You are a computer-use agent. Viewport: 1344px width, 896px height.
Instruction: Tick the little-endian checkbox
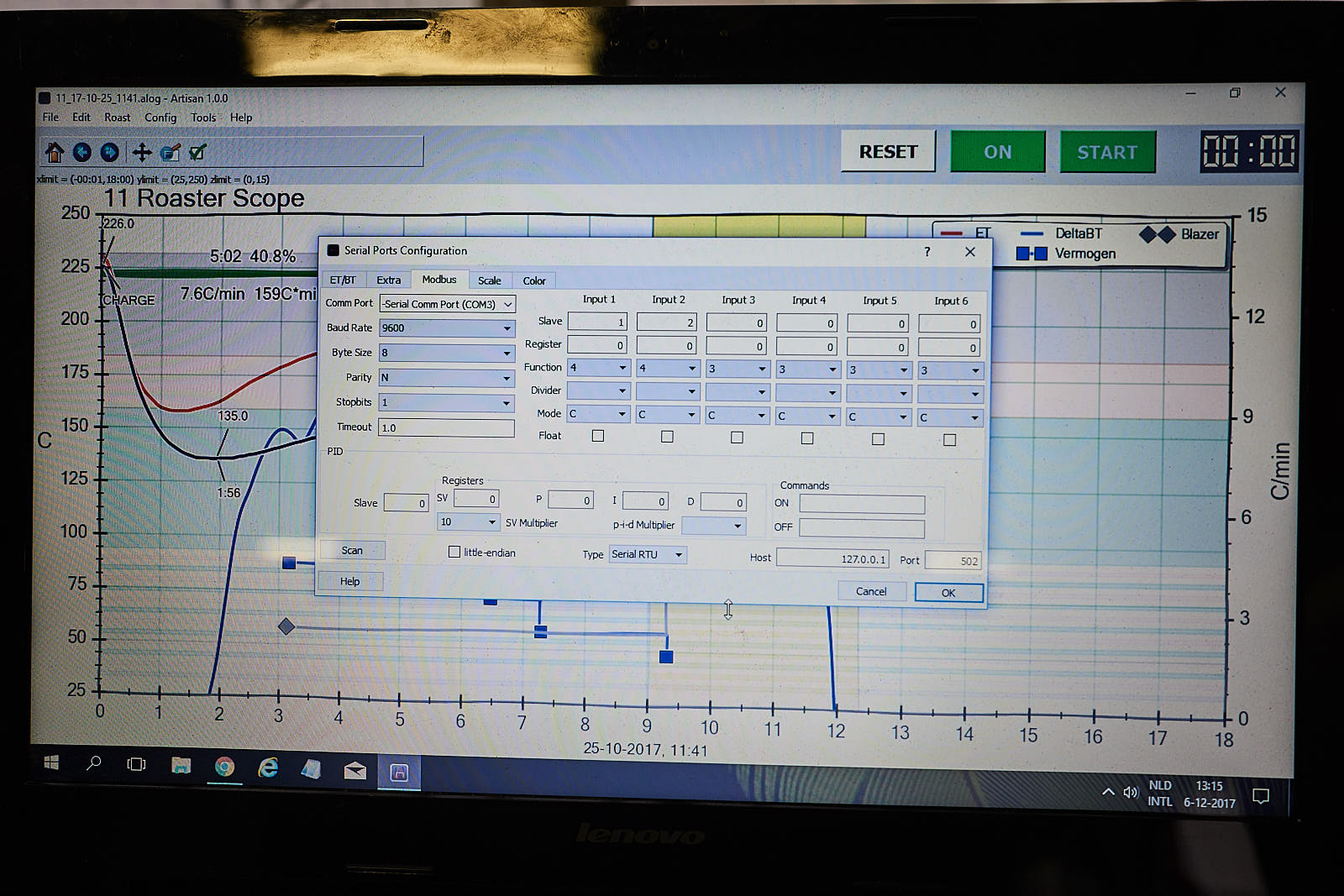[454, 552]
